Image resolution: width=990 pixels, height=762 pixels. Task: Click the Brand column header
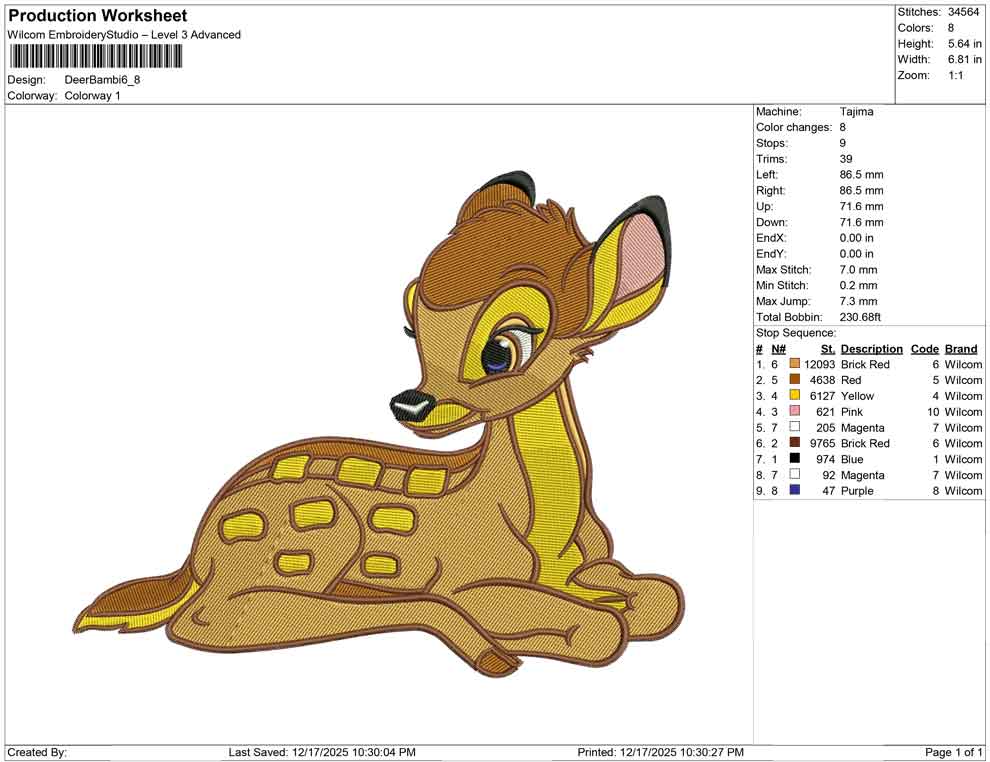[x=961, y=348]
